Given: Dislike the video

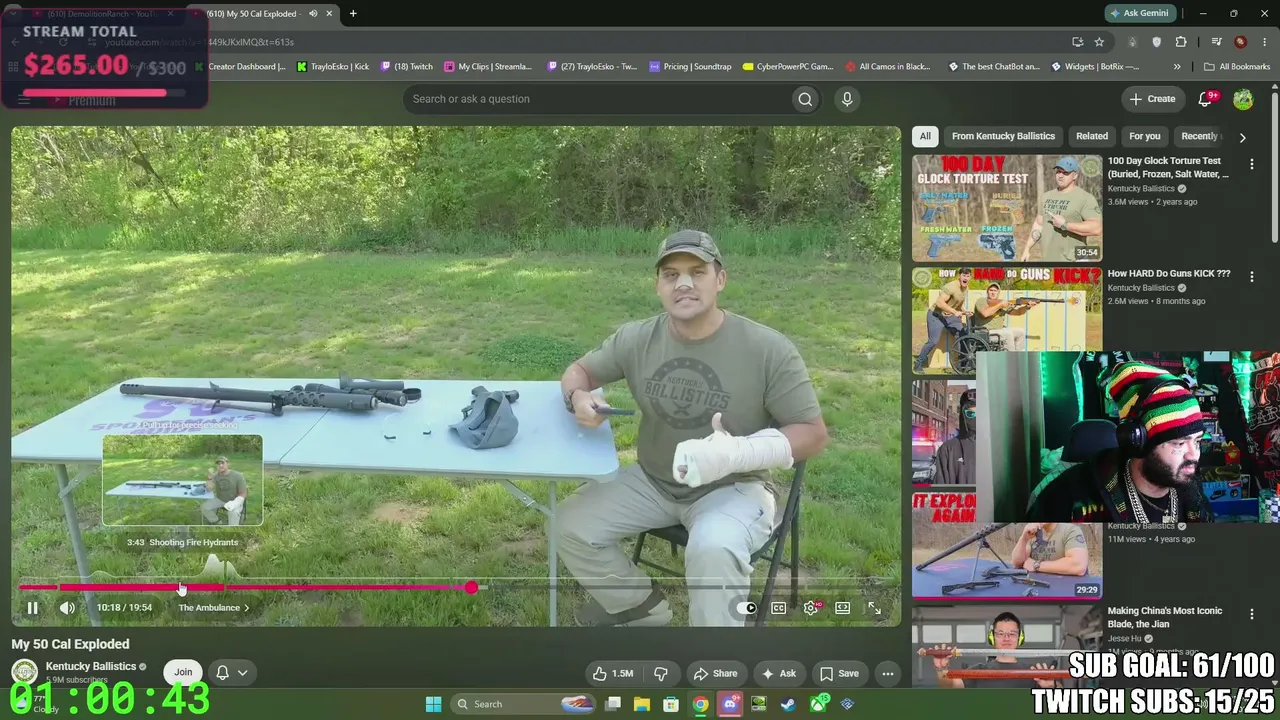Looking at the screenshot, I should [x=660, y=673].
